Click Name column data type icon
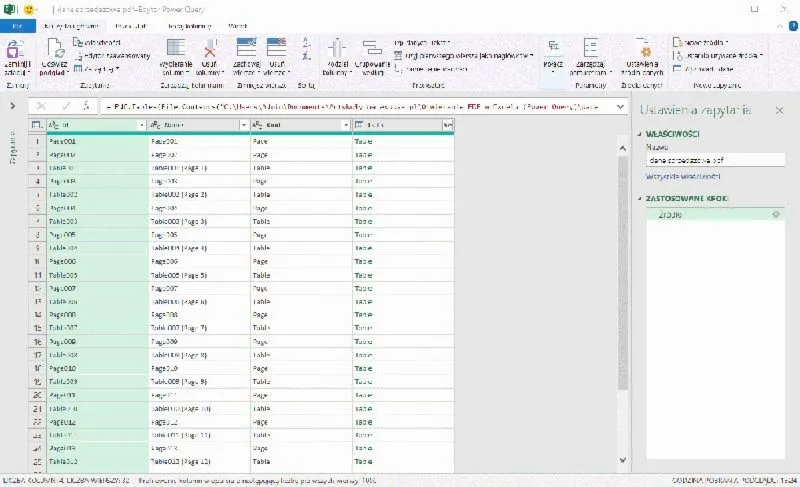Image resolution: width=800 pixels, height=487 pixels. click(x=156, y=125)
